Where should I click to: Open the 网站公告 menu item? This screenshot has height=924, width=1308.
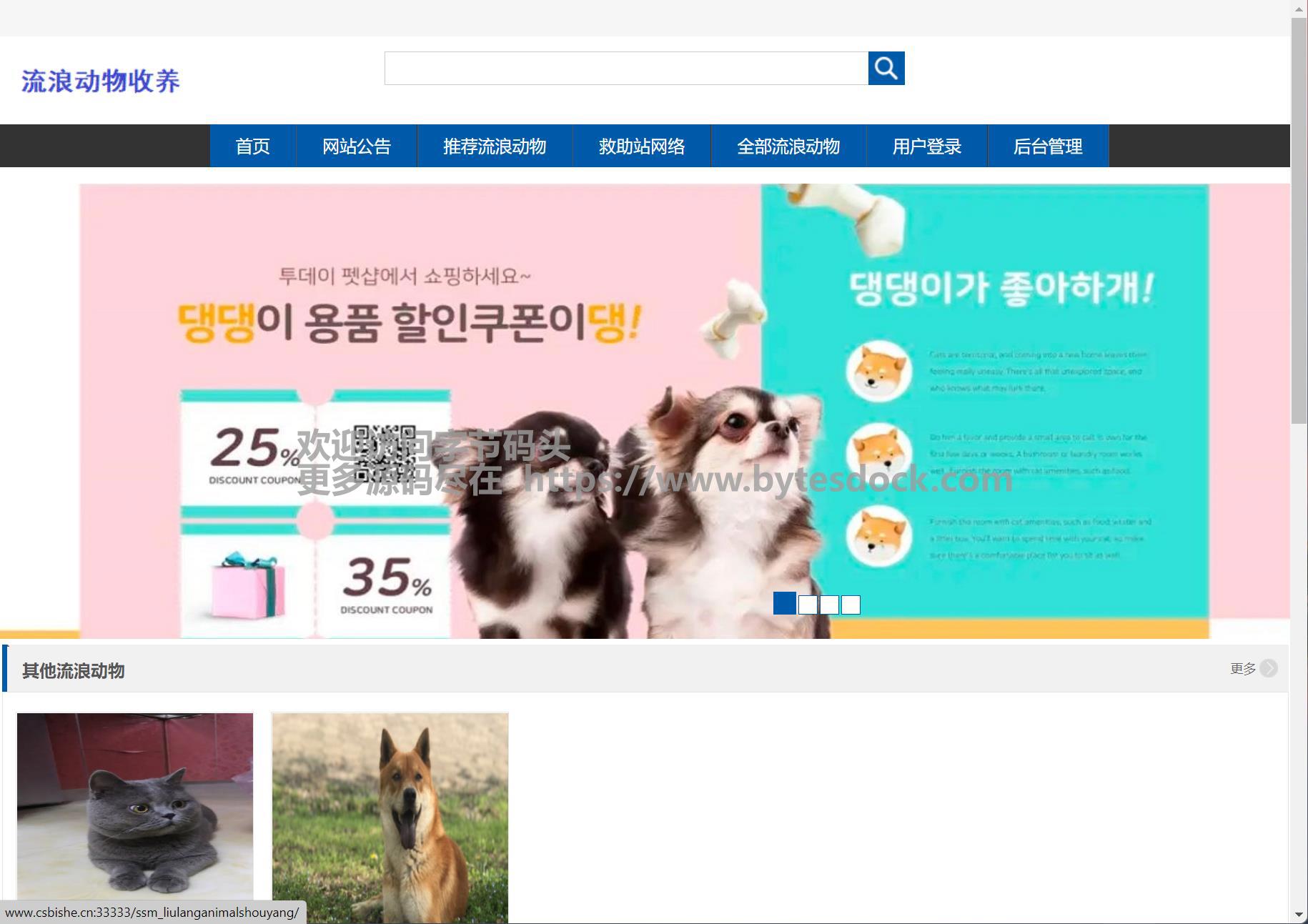point(356,146)
